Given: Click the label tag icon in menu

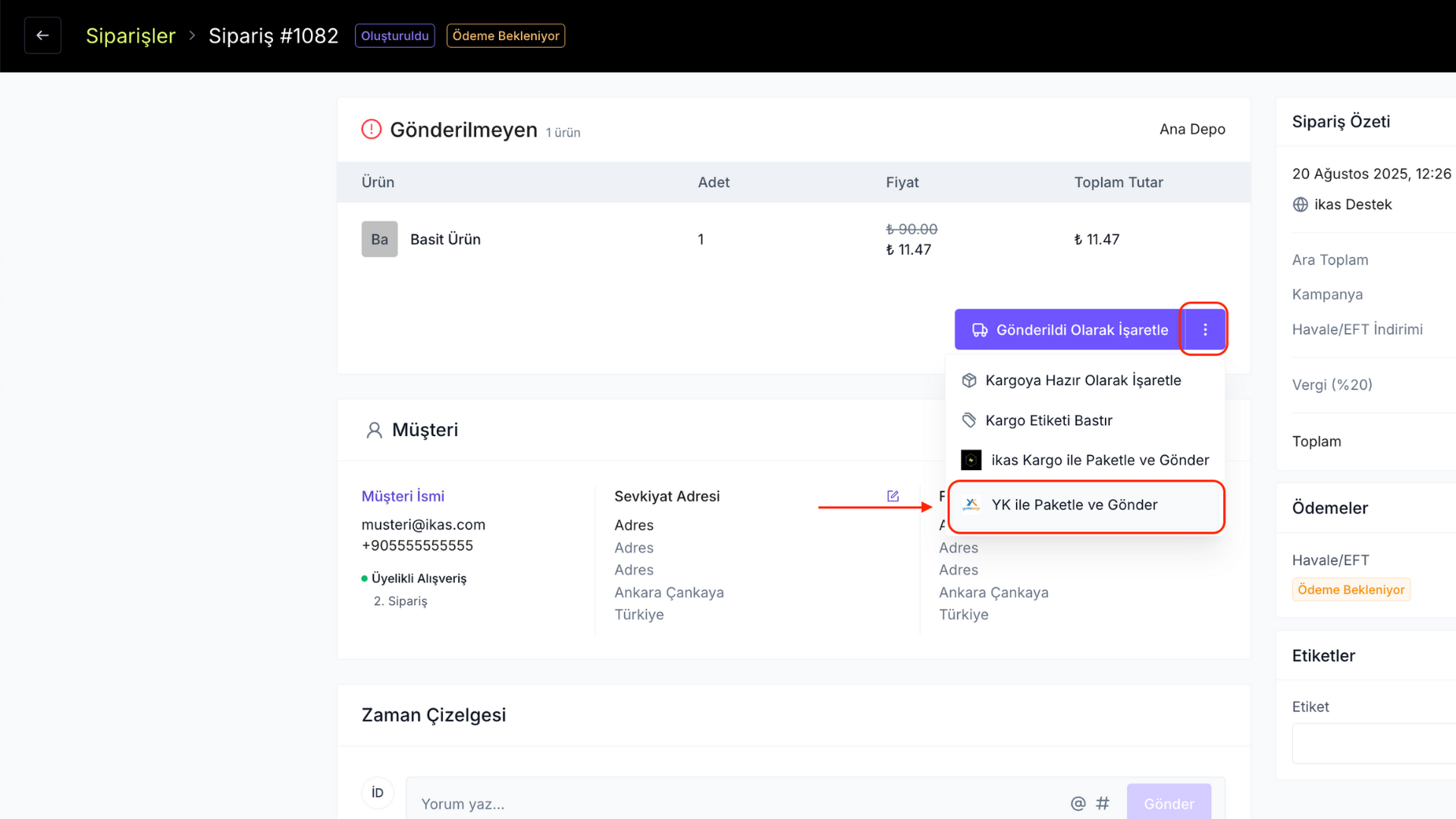Looking at the screenshot, I should coord(968,420).
